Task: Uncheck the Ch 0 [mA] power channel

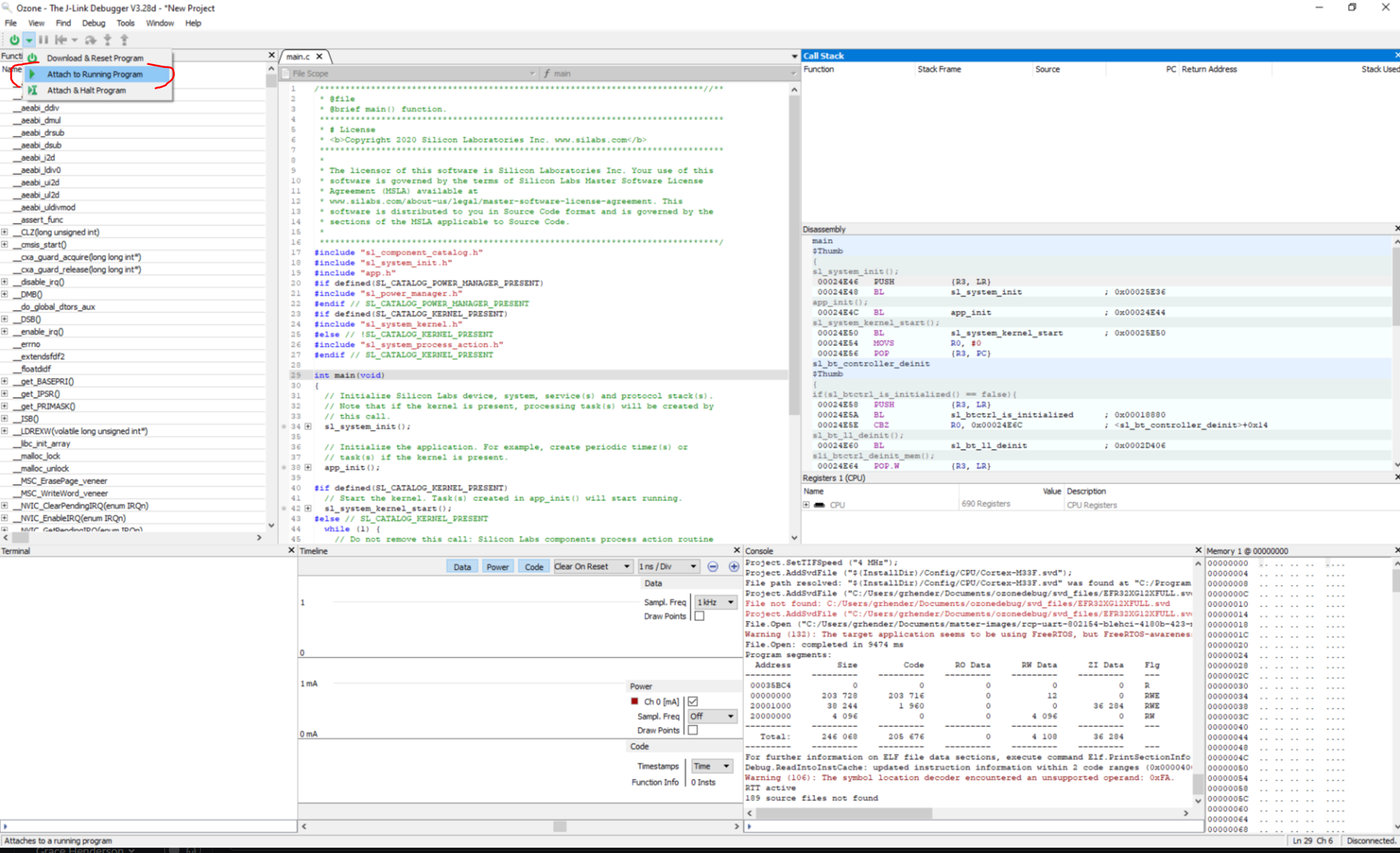Action: point(692,701)
